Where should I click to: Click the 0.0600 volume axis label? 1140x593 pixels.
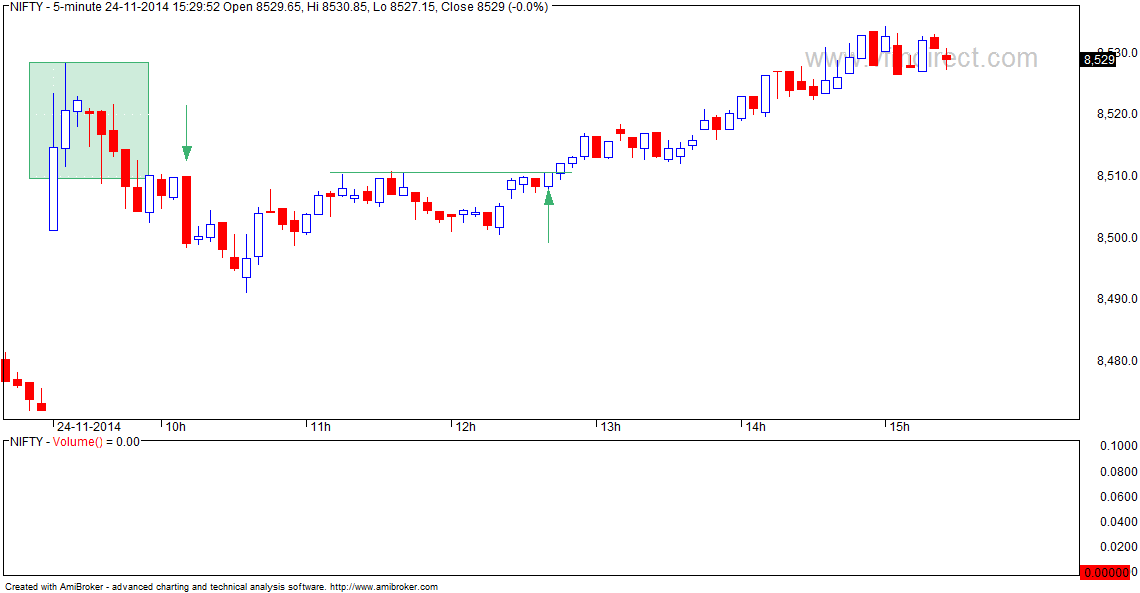pyautogui.click(x=1120, y=497)
